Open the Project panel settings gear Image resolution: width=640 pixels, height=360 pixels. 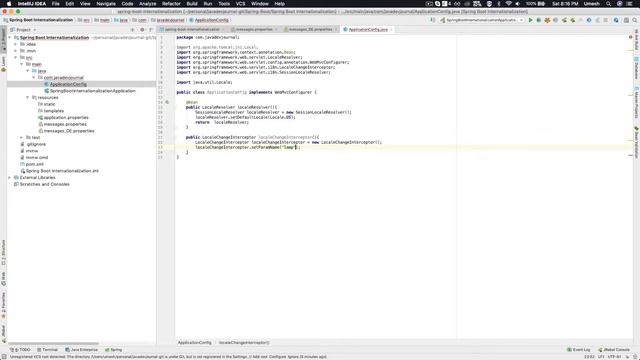(142, 30)
